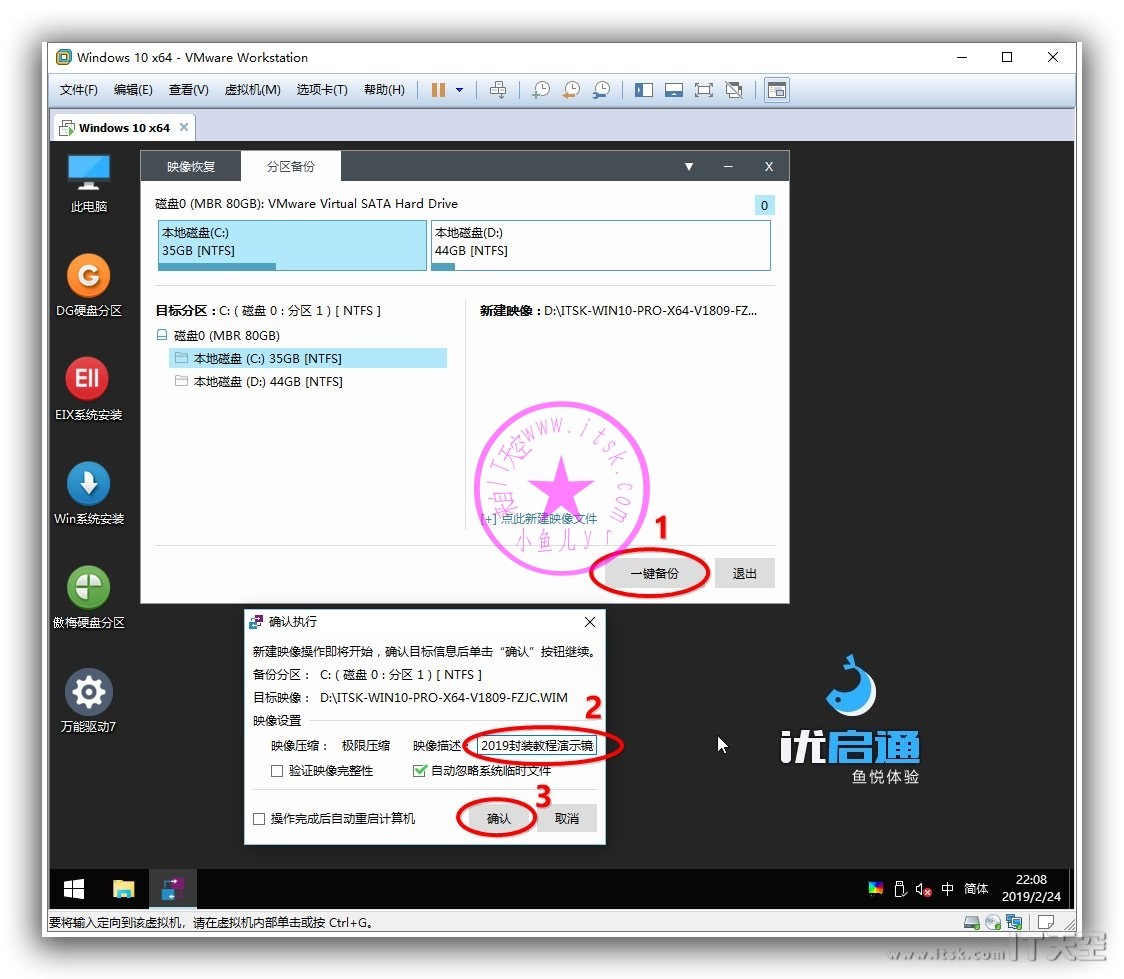Open 此电脑 desktop icon
This screenshot has height=979, width=1124.
(x=89, y=183)
